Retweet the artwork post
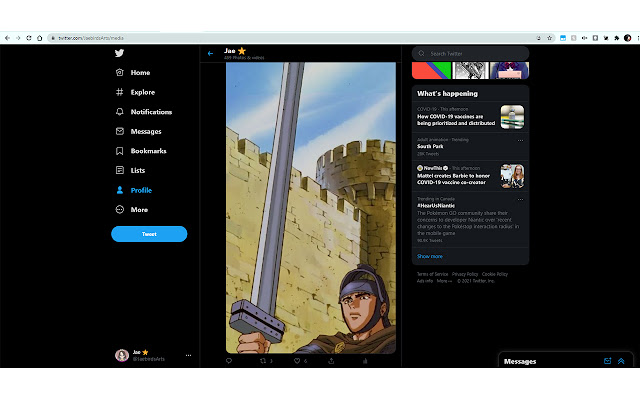Viewport: 640px width, 400px height. tap(263, 361)
